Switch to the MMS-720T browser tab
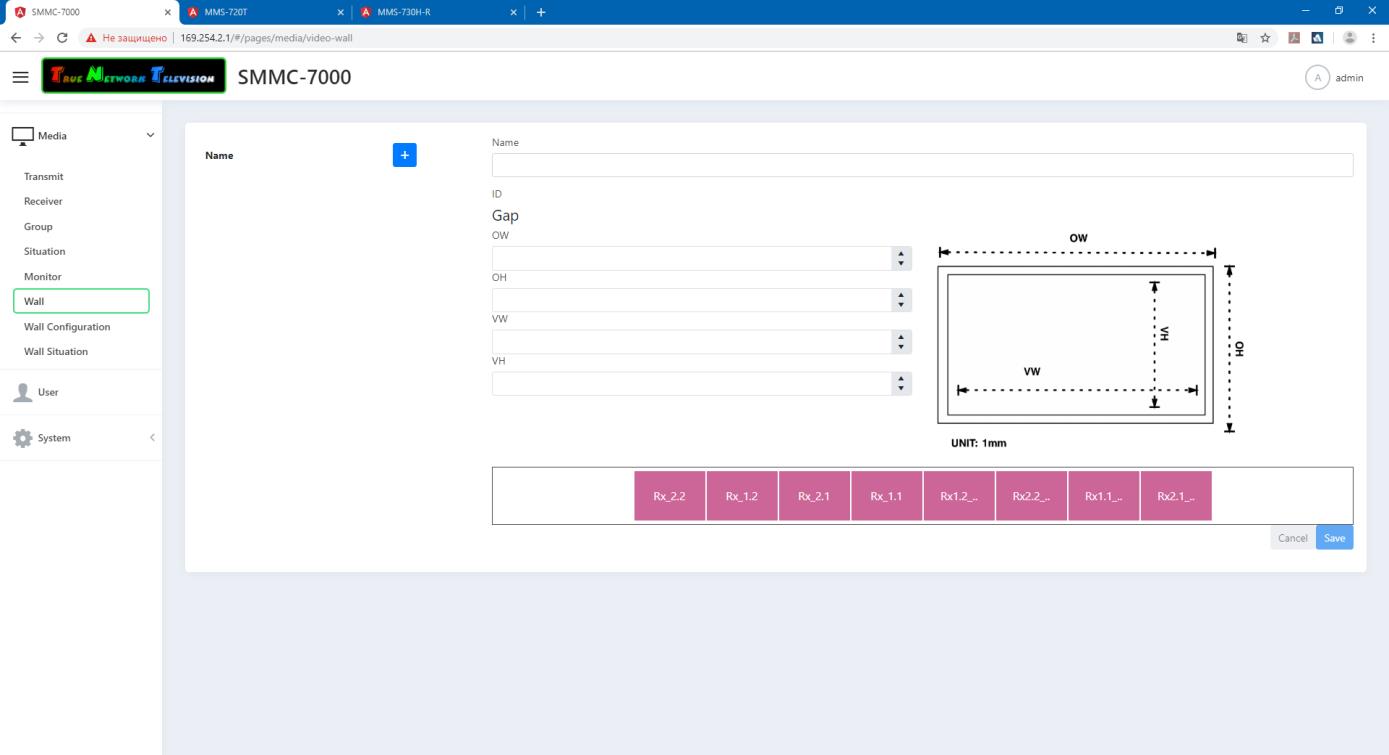Screen dimensions: 1389x755 point(260,12)
